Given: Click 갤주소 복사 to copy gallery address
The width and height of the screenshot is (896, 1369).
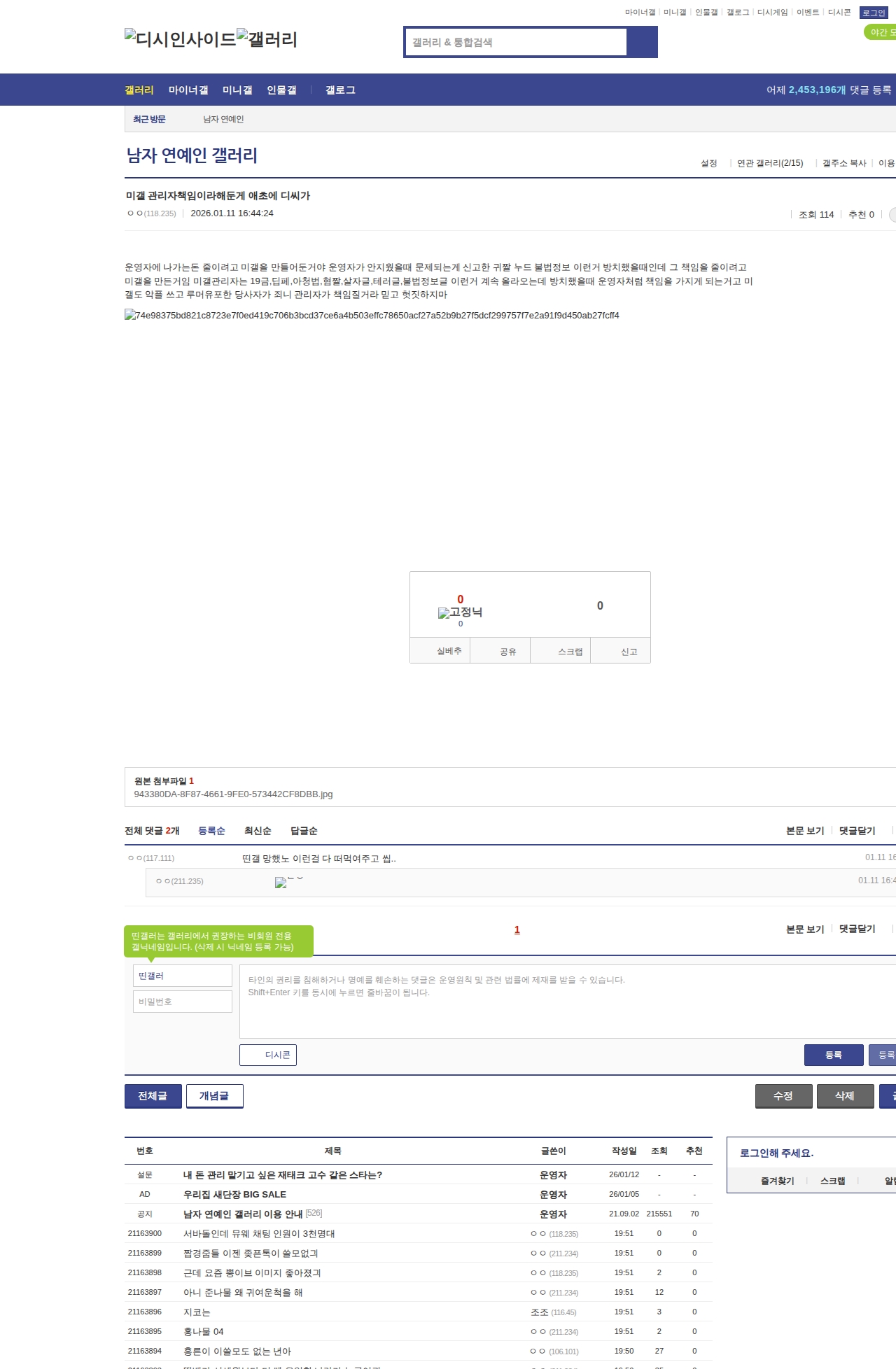Looking at the screenshot, I should click(x=844, y=163).
